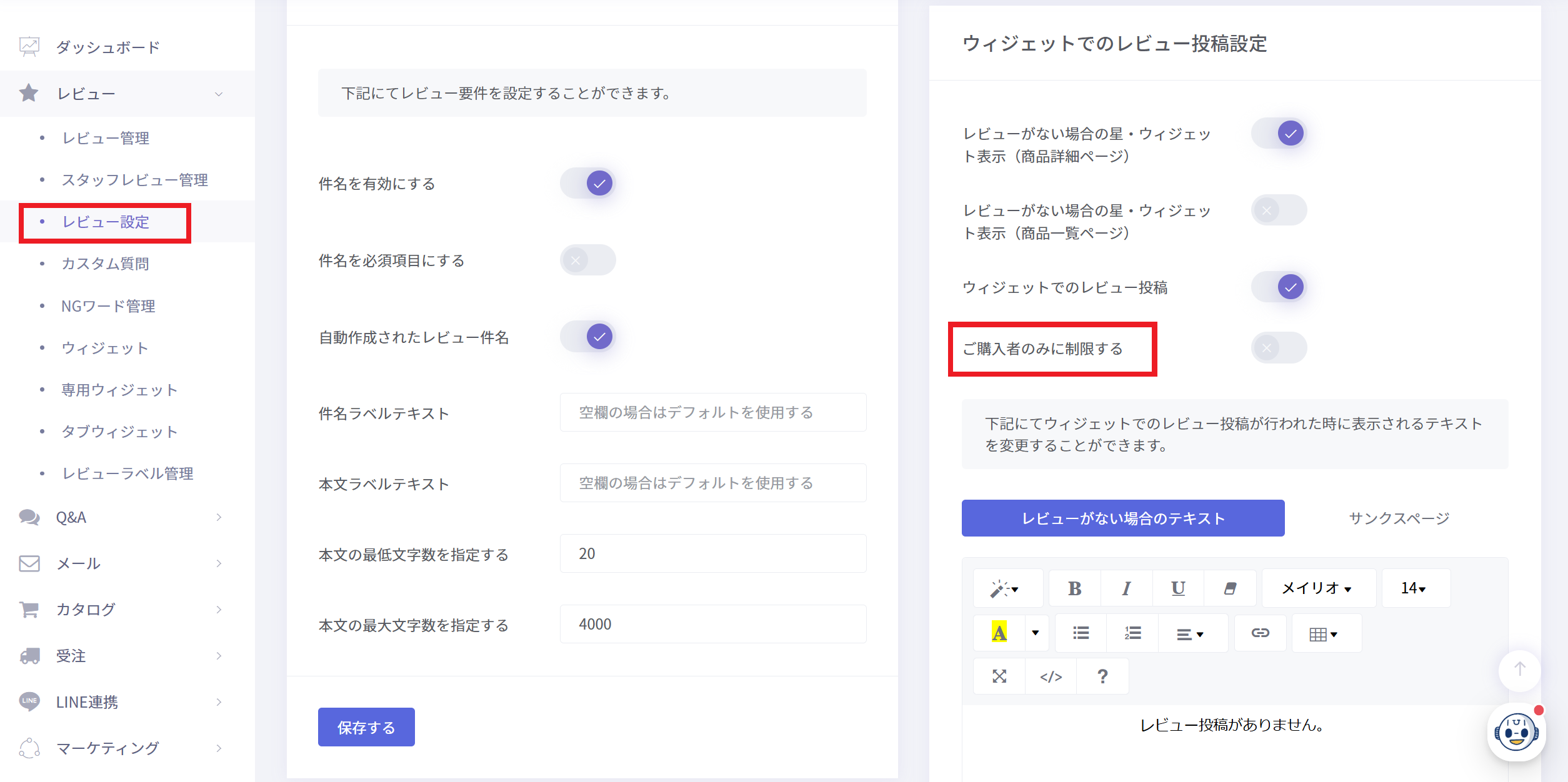The image size is (1568, 782).
Task: Click the yellow font highlight color button
Action: [999, 633]
